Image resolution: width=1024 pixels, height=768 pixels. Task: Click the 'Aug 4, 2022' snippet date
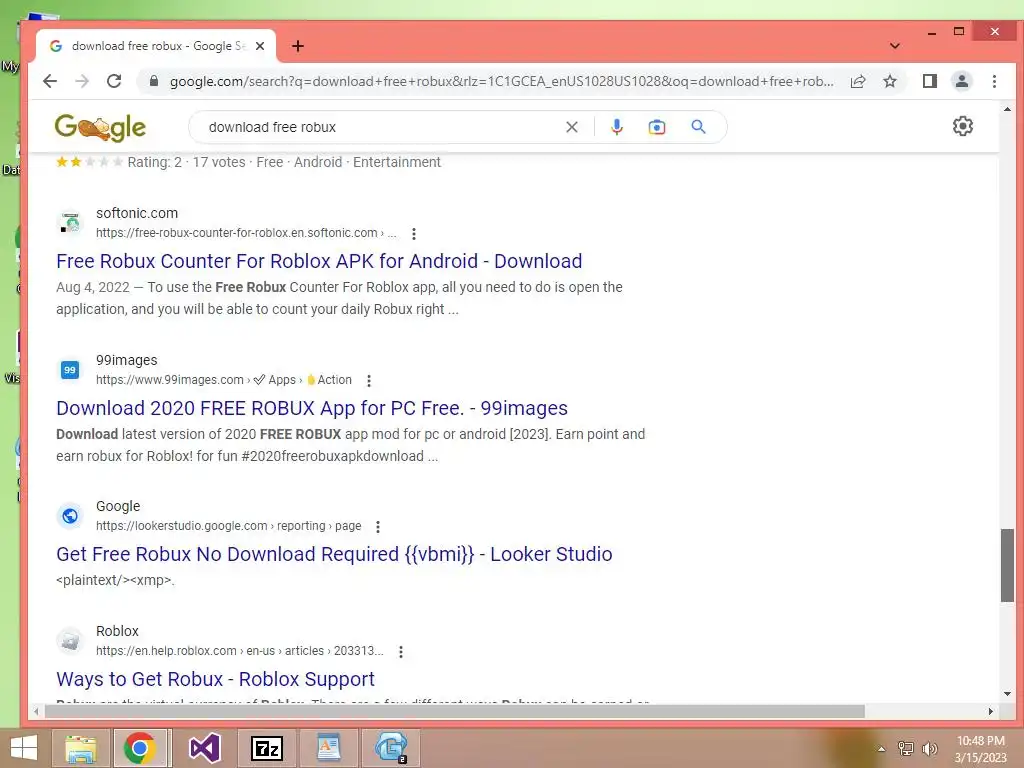(93, 287)
